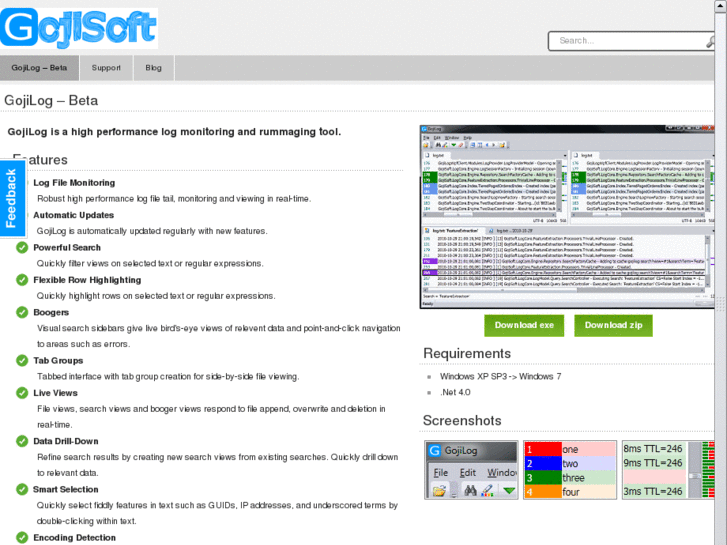Click the Flexible Row Highlighting heading
727x545 pixels.
coord(87,280)
